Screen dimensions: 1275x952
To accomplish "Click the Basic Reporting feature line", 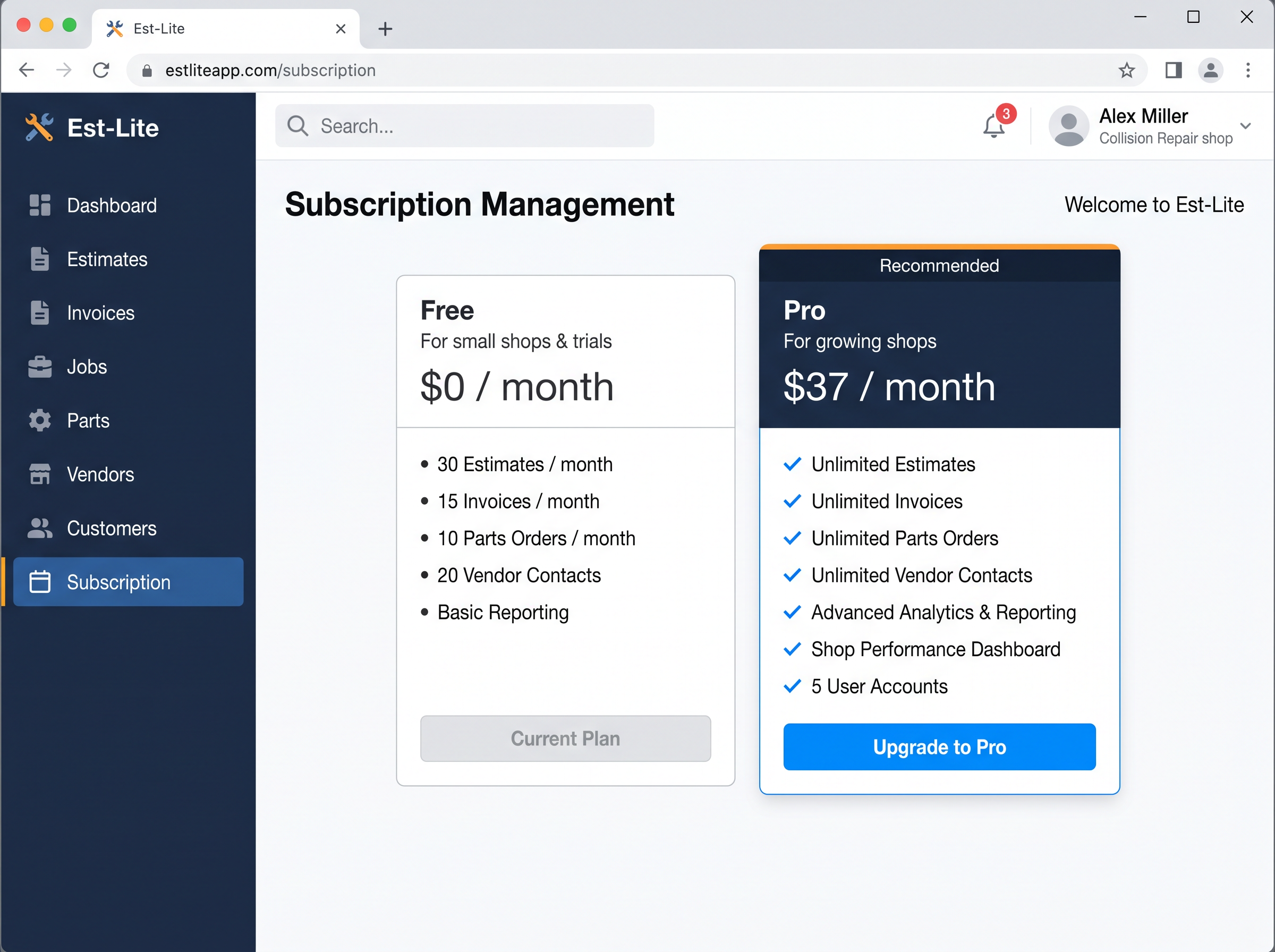I will 495,613.
